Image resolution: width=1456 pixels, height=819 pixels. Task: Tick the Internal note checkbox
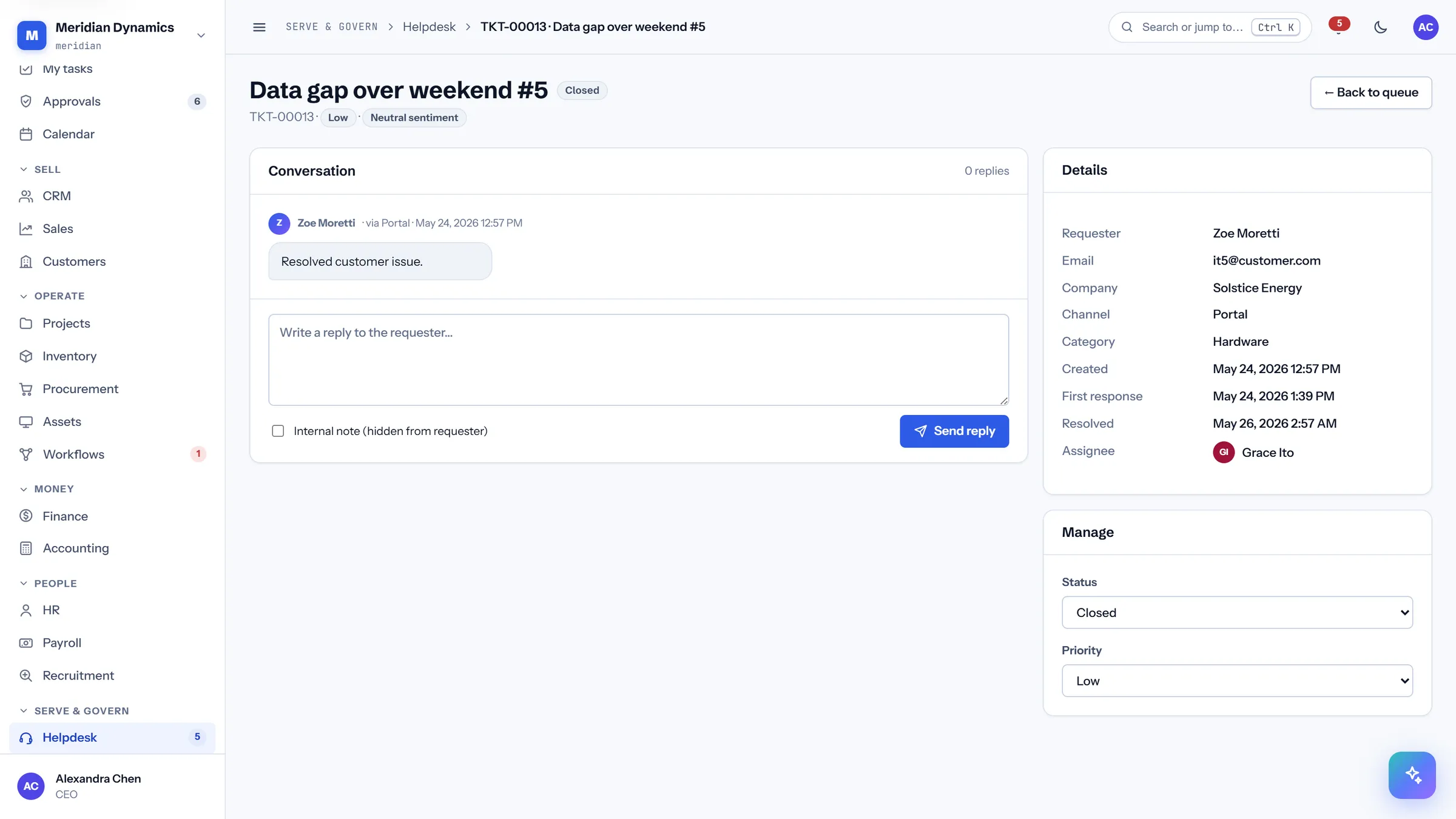tap(278, 431)
